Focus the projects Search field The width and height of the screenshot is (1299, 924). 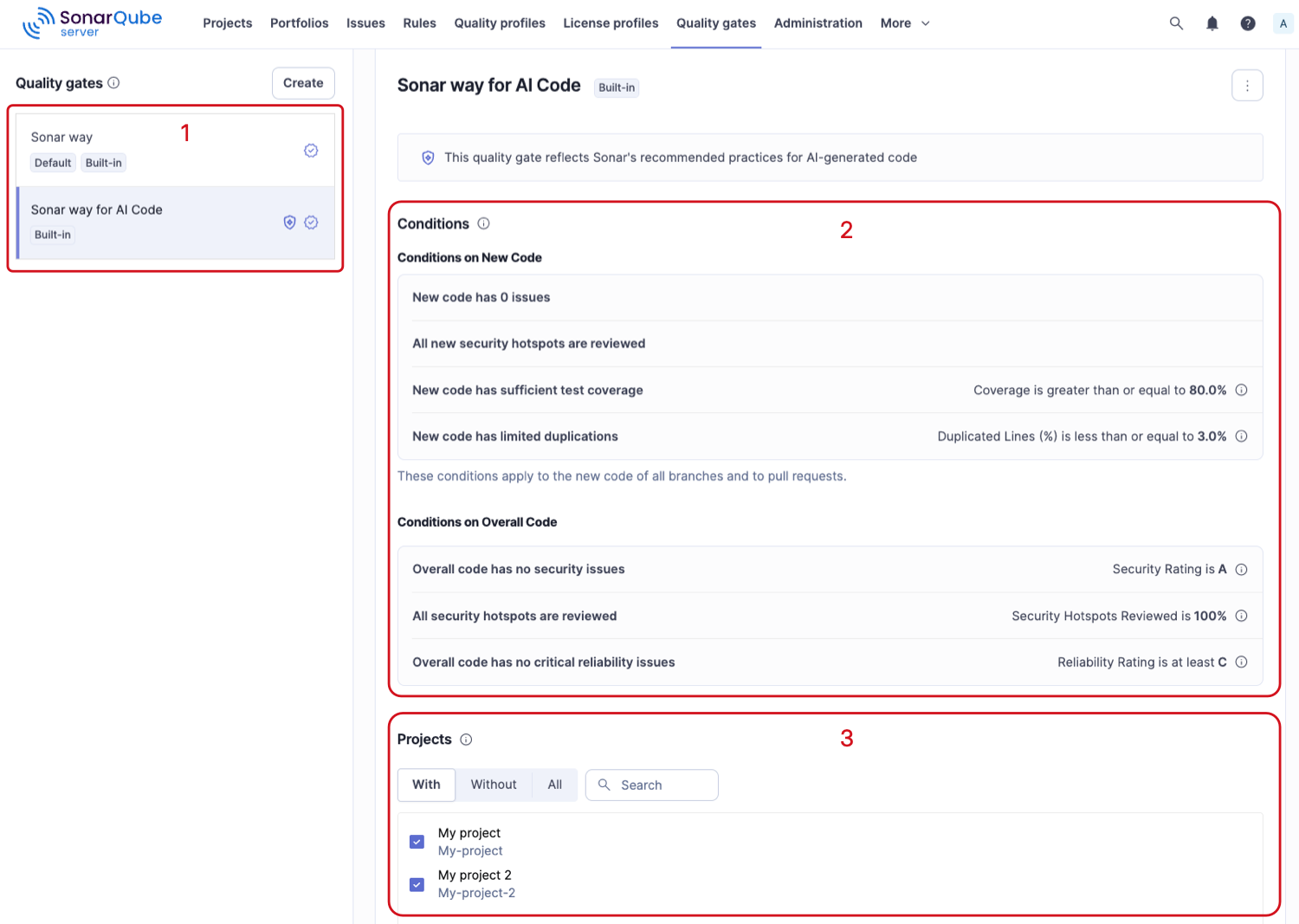[652, 785]
